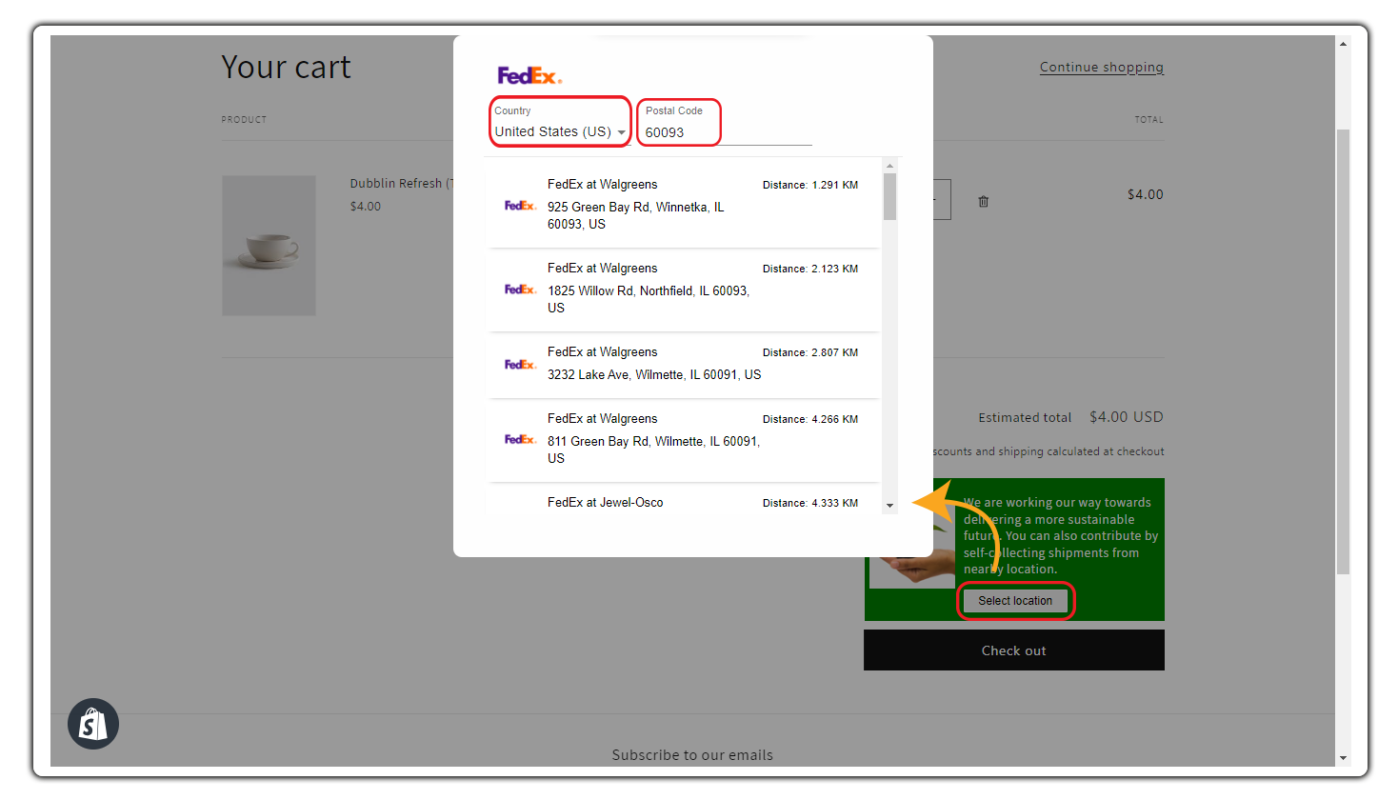This screenshot has width=1398, height=800.
Task: Open the coffee cup product thumbnail
Action: click(269, 246)
